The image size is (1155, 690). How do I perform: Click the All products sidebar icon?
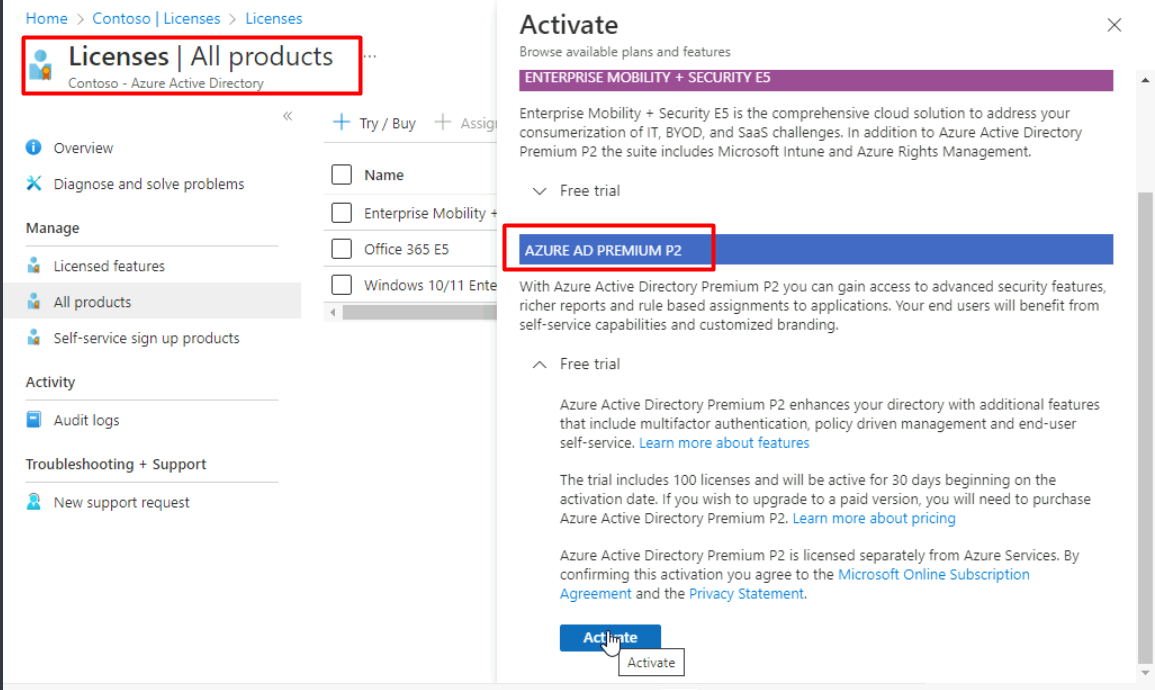34,301
